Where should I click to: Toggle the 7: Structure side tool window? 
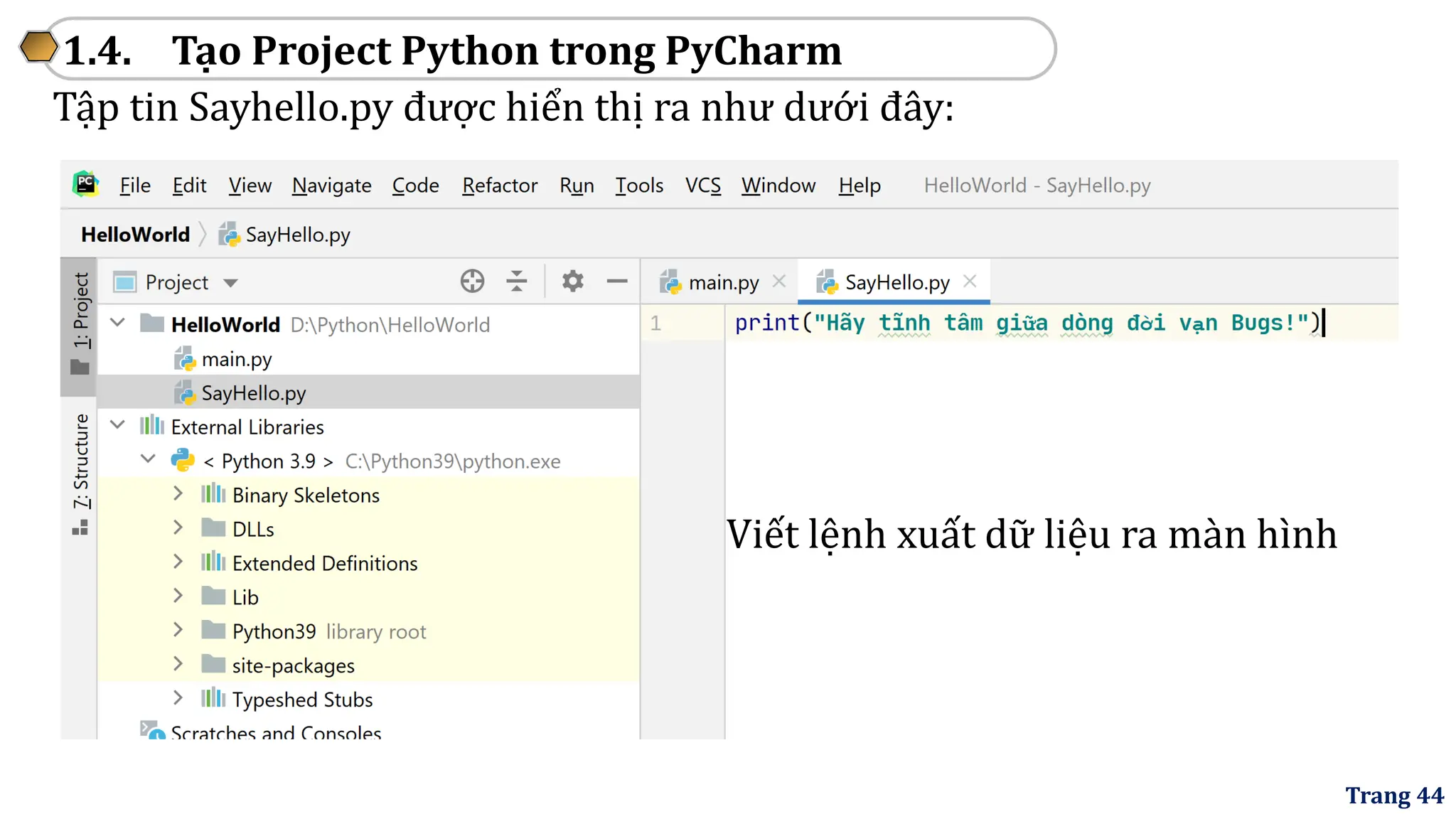(x=80, y=473)
